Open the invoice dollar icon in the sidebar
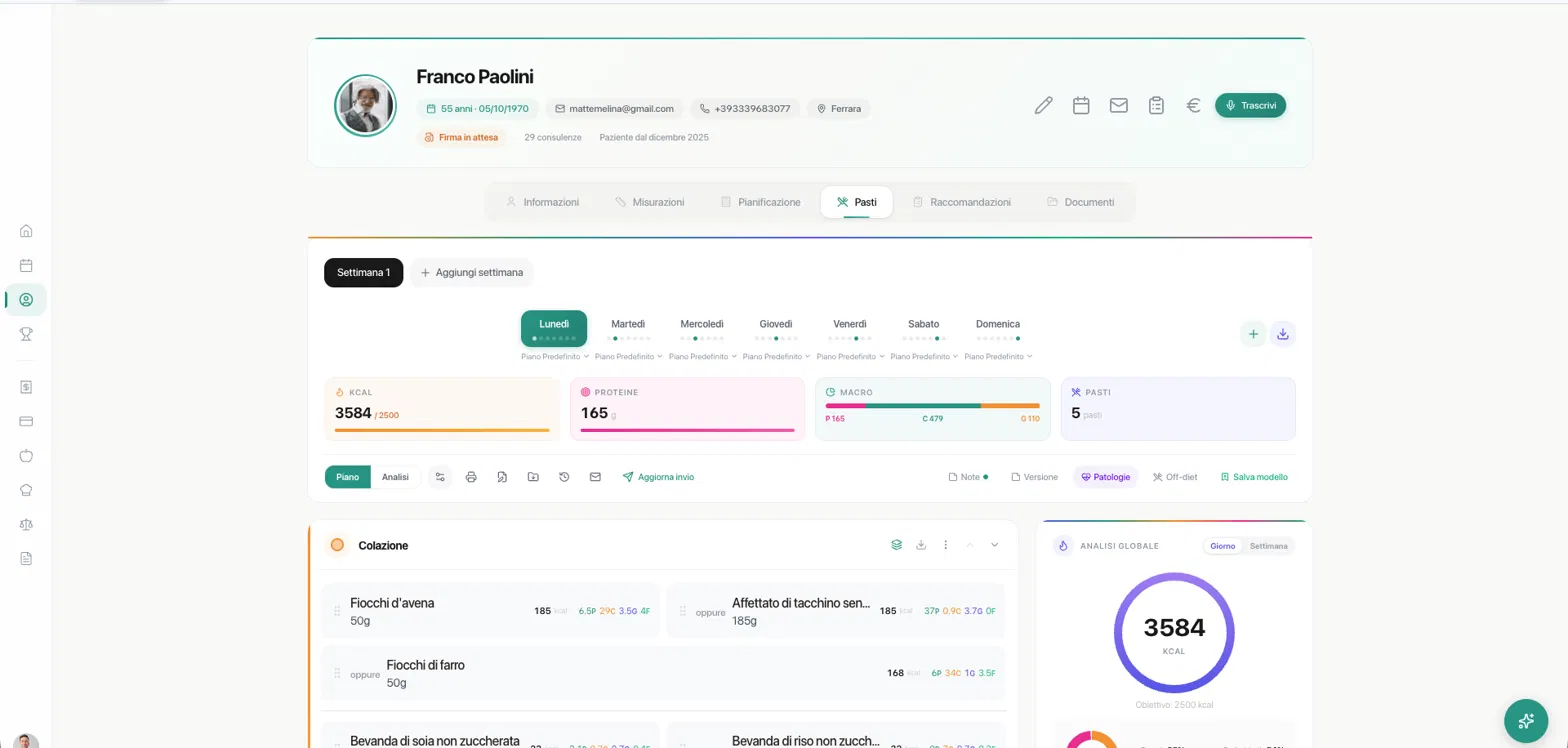This screenshot has height=748, width=1568. [x=26, y=386]
